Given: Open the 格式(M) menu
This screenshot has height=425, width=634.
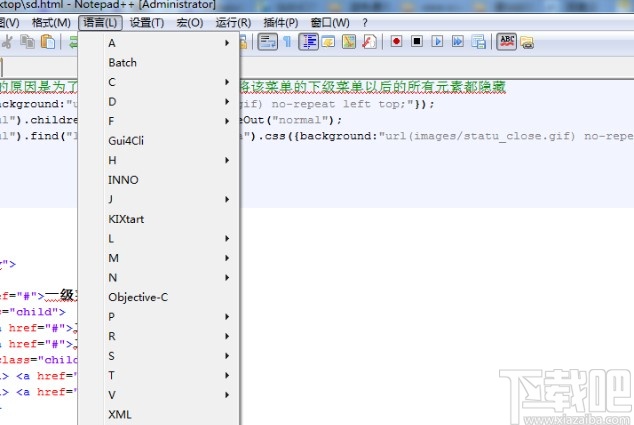Looking at the screenshot, I should point(51,23).
